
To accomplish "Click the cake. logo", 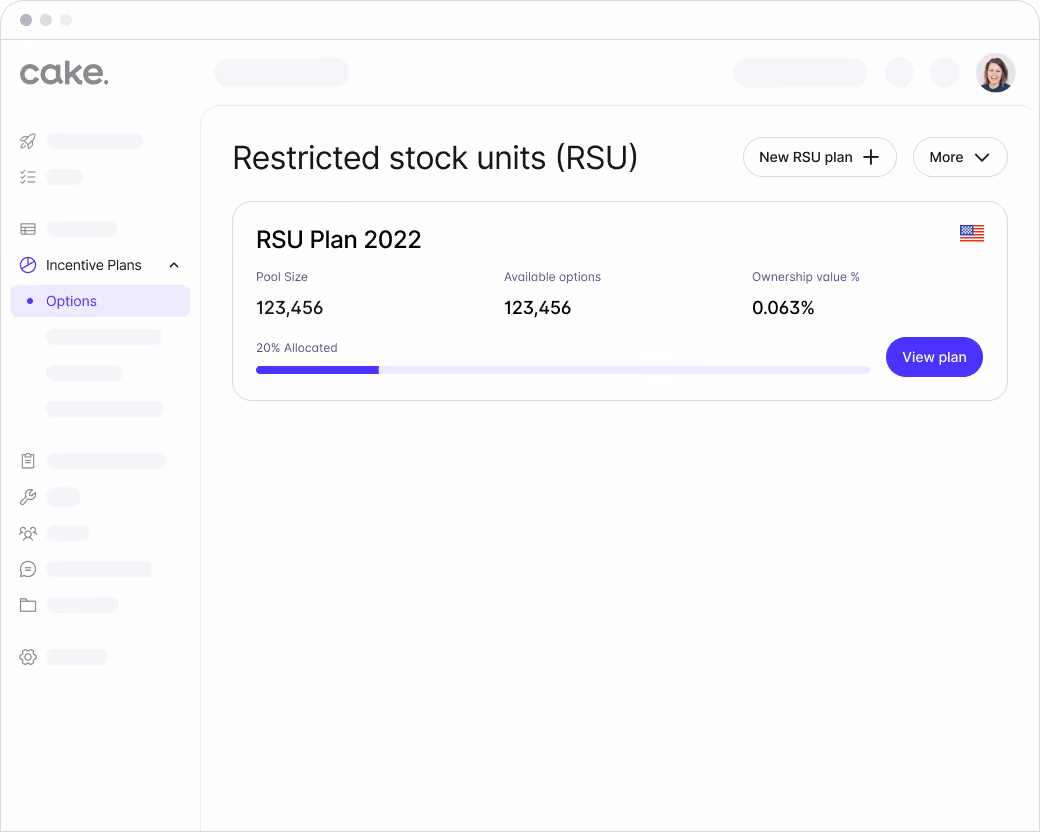I will [64, 73].
